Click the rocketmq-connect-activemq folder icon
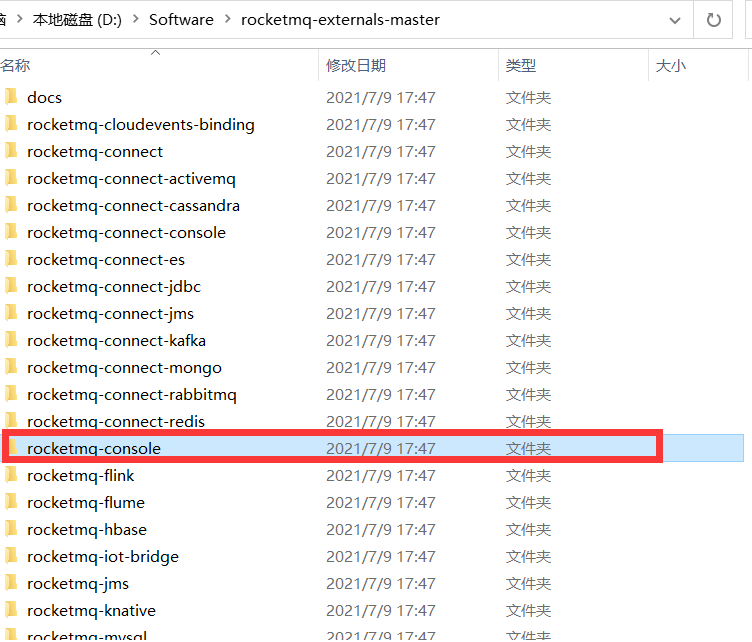752x642 pixels. pyautogui.click(x=11, y=177)
